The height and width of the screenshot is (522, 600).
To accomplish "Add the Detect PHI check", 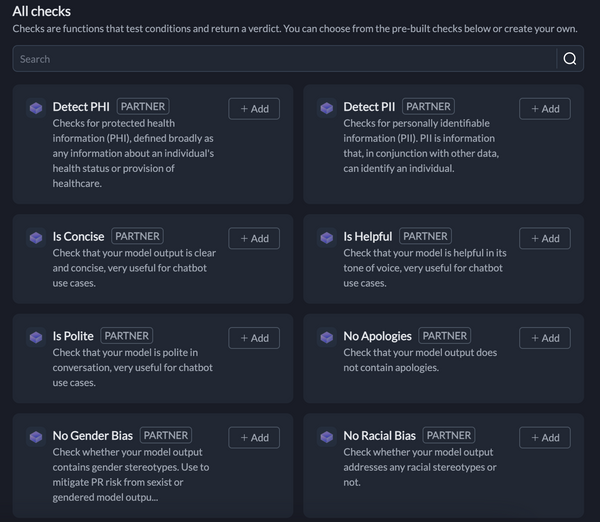I will (254, 109).
